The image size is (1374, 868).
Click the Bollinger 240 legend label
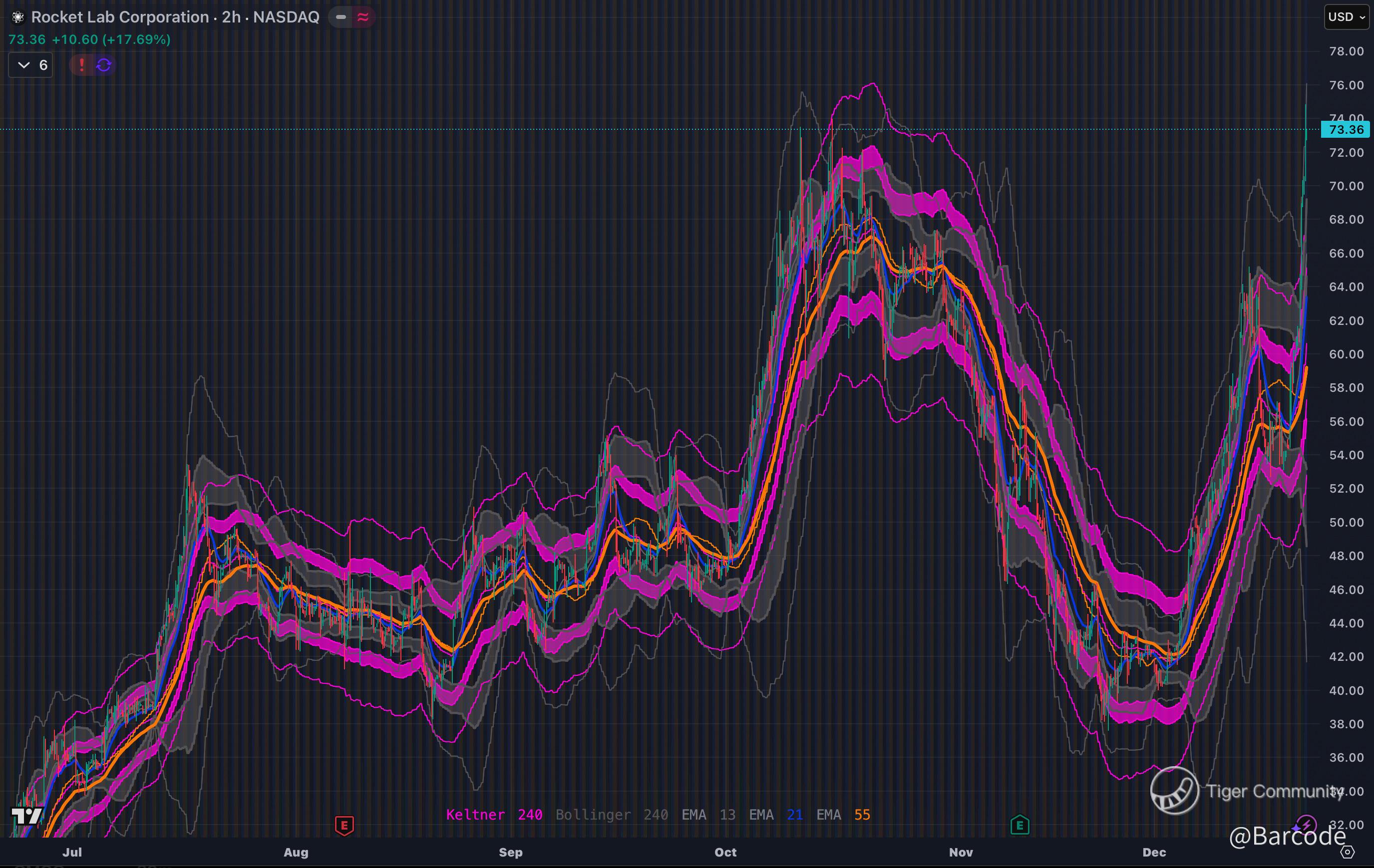coord(612,815)
